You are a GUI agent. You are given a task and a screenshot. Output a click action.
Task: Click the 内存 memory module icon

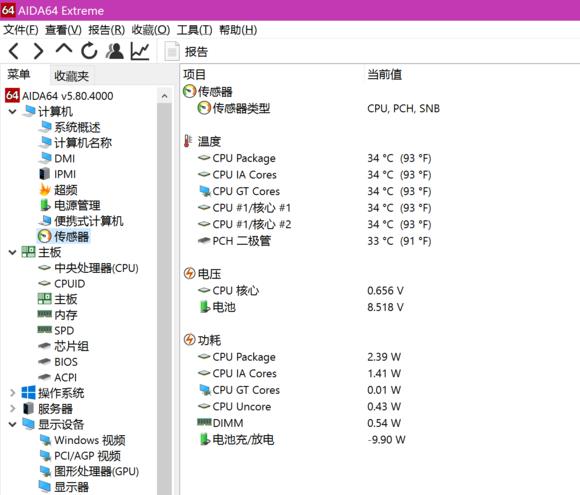tap(45, 314)
